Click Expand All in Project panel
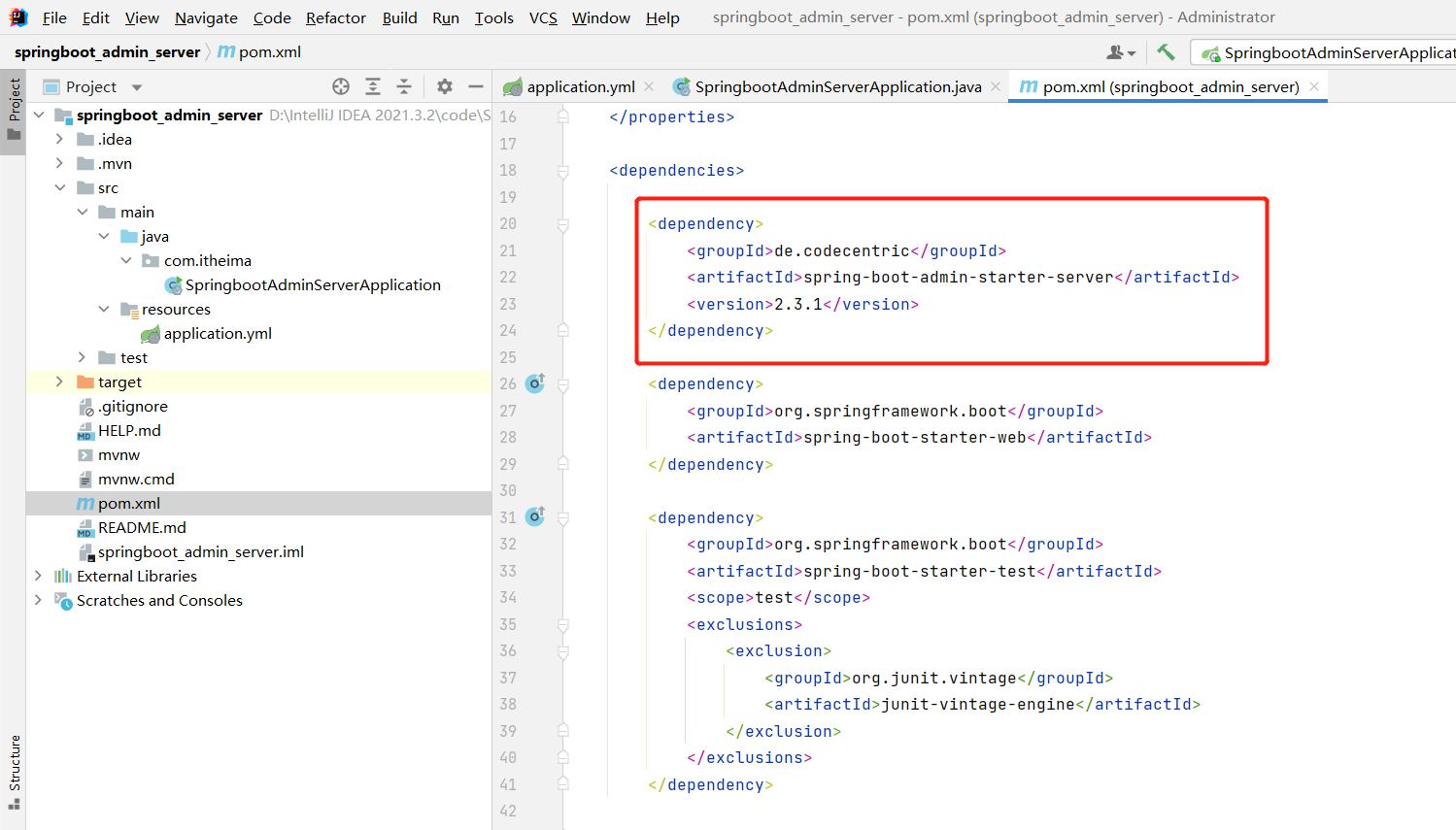Image resolution: width=1456 pixels, height=830 pixels. pos(373,86)
